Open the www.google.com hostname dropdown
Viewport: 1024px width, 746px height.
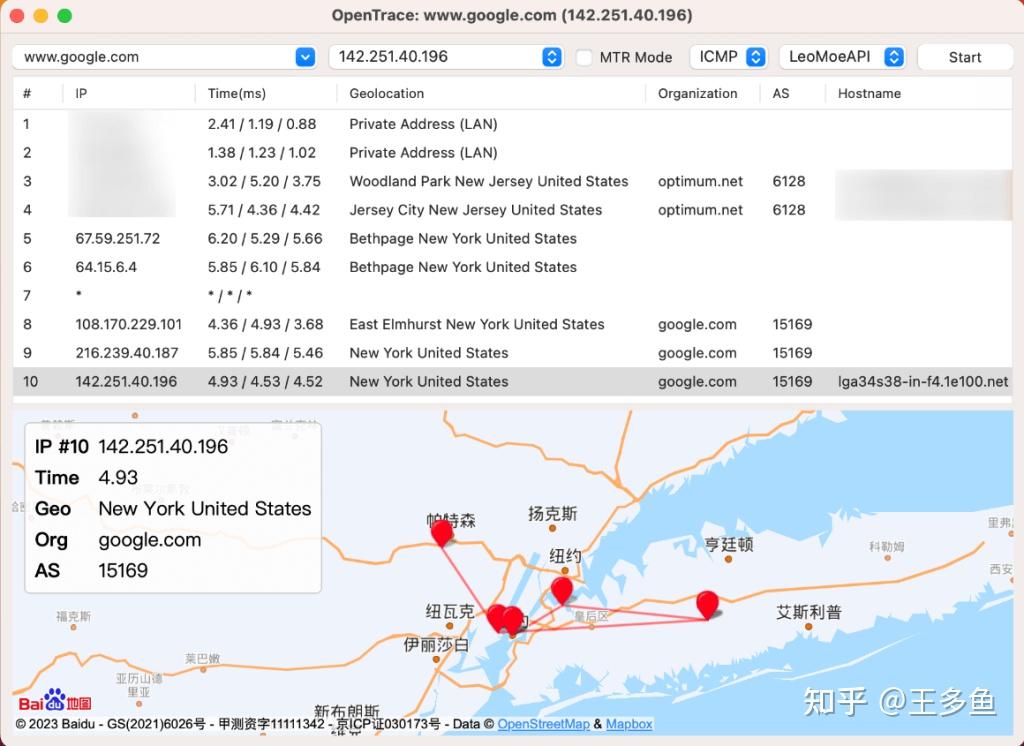click(x=306, y=57)
